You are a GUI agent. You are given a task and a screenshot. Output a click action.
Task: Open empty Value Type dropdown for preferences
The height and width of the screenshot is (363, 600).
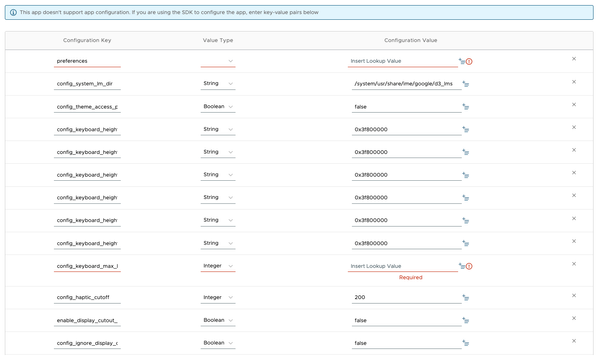click(x=218, y=61)
